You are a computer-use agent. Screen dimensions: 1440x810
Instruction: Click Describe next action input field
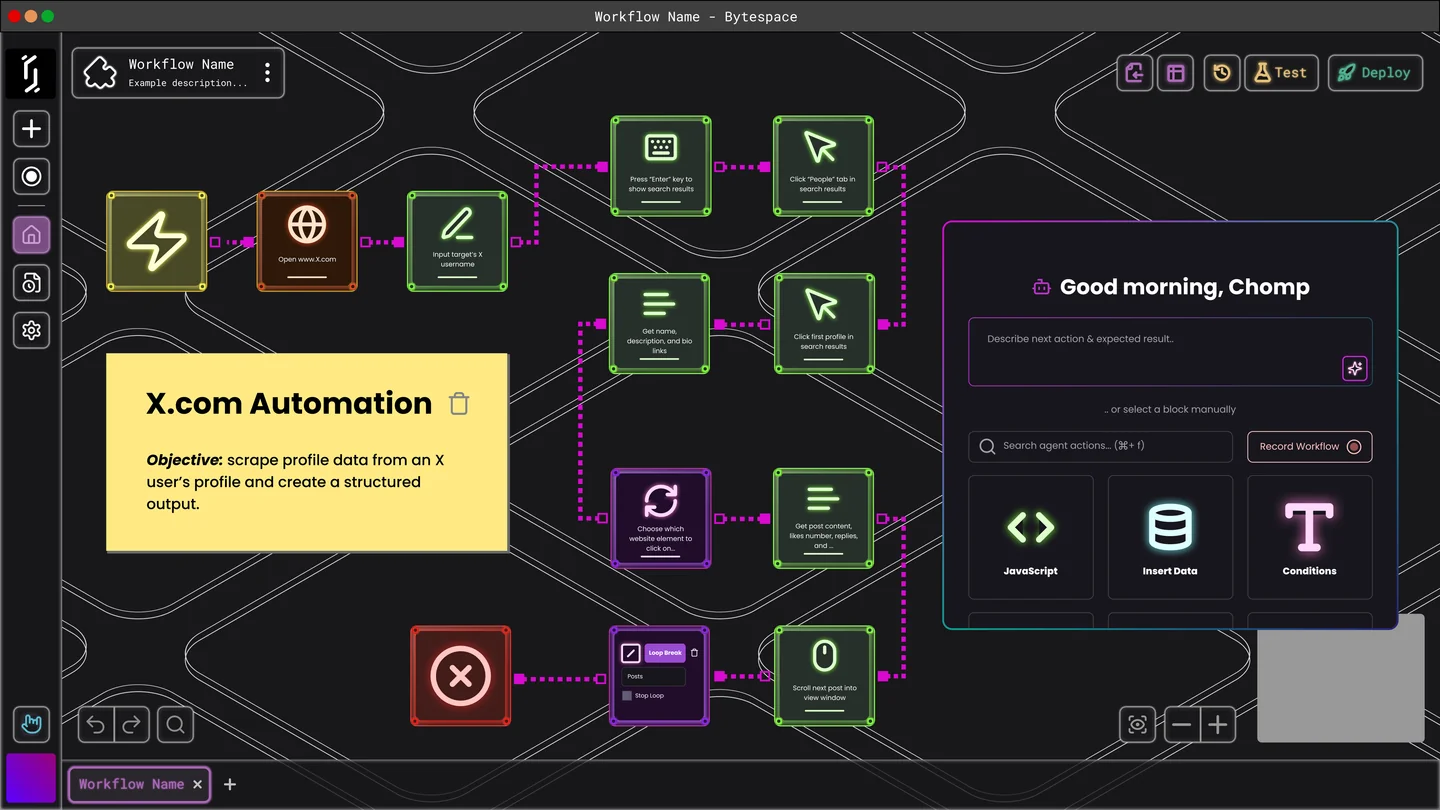(1170, 352)
